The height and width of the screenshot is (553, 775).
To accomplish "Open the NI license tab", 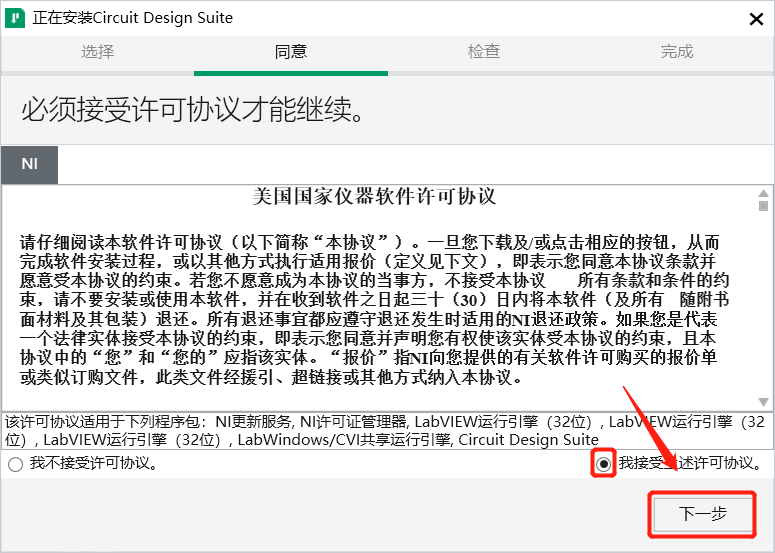I will [30, 164].
